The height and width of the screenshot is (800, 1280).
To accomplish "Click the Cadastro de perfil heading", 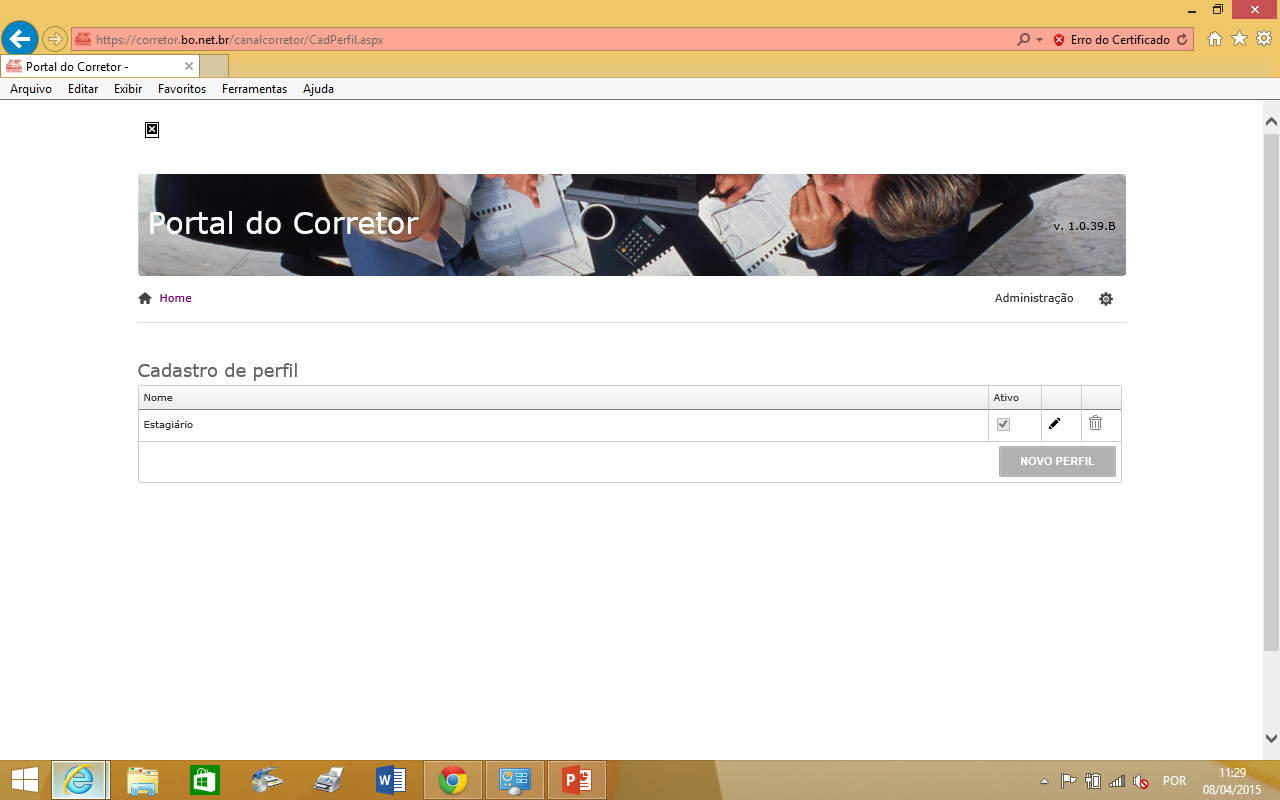I will point(218,371).
